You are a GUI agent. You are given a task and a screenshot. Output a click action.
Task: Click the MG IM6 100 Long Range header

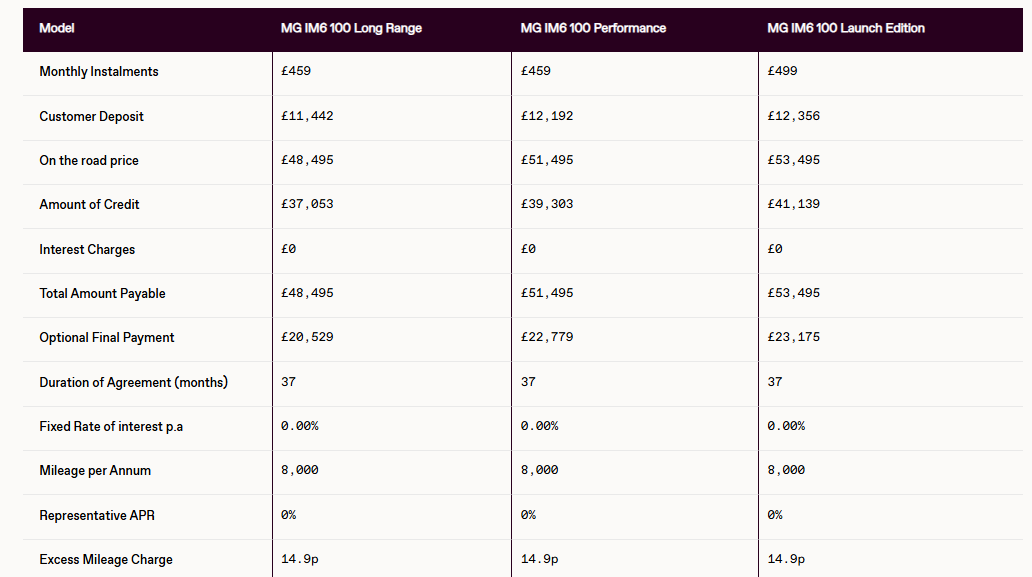coord(351,28)
